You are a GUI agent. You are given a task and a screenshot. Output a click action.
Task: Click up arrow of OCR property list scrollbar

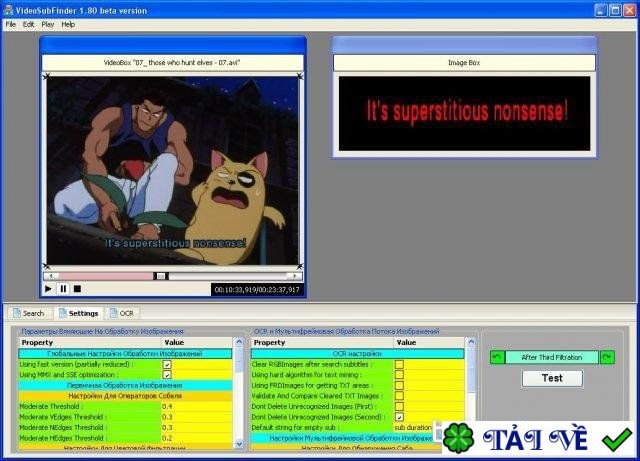471,342
